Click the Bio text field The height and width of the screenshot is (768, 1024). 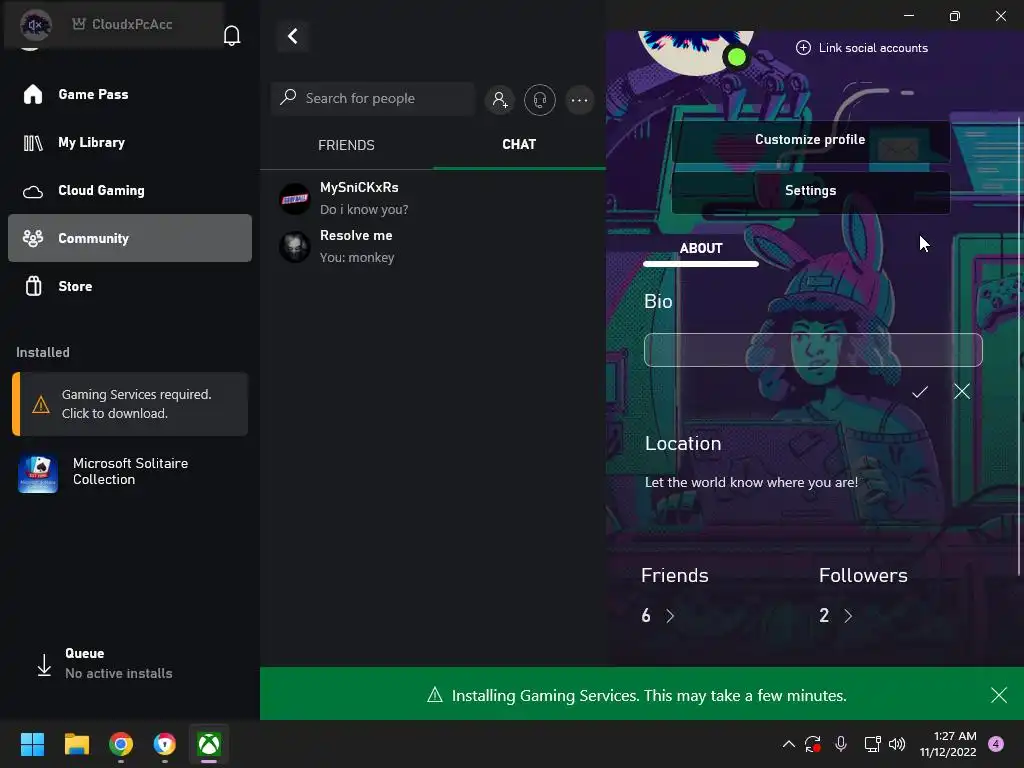click(813, 350)
